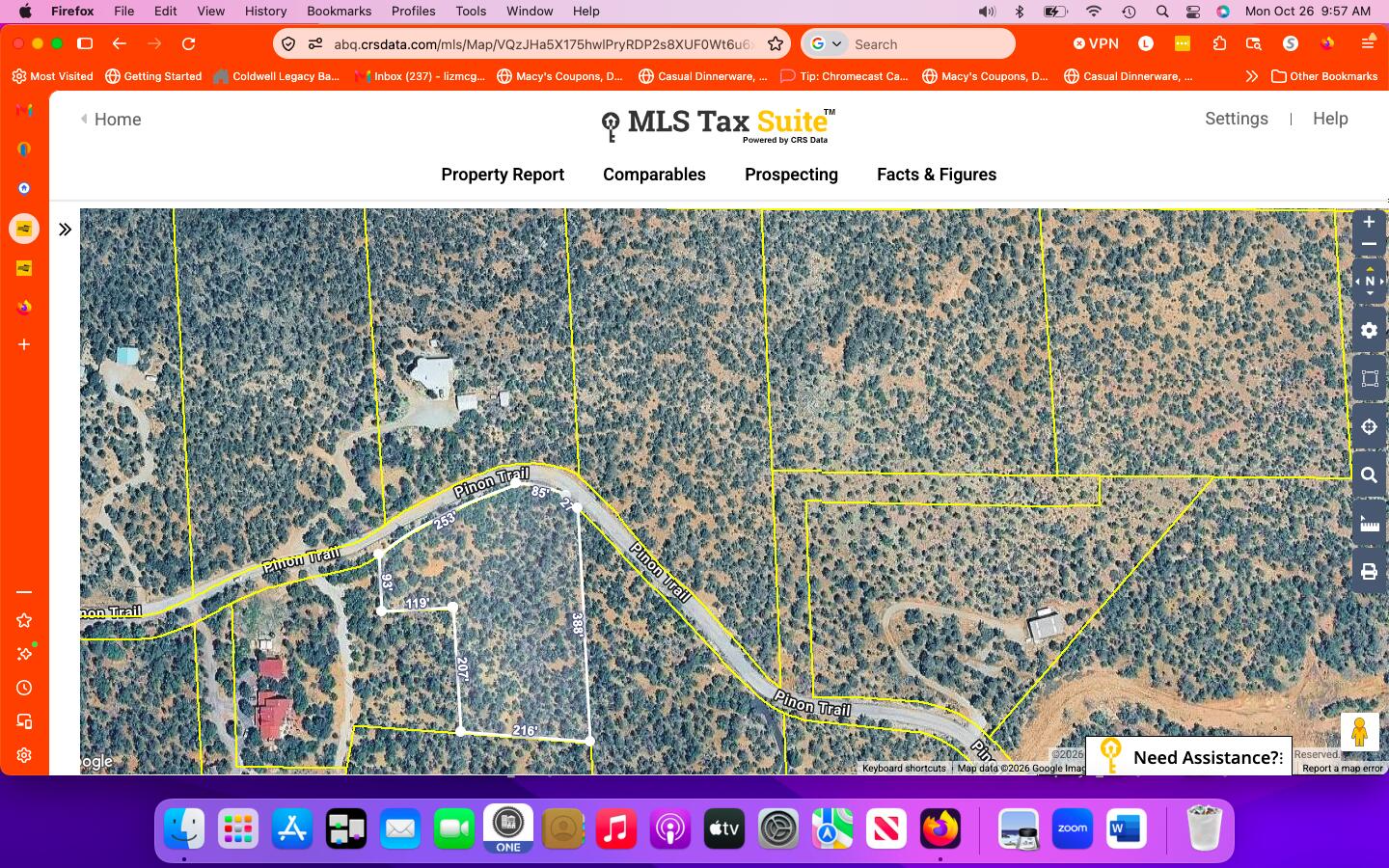Click the N compass pan control
Image resolution: width=1389 pixels, height=868 pixels.
(1370, 282)
